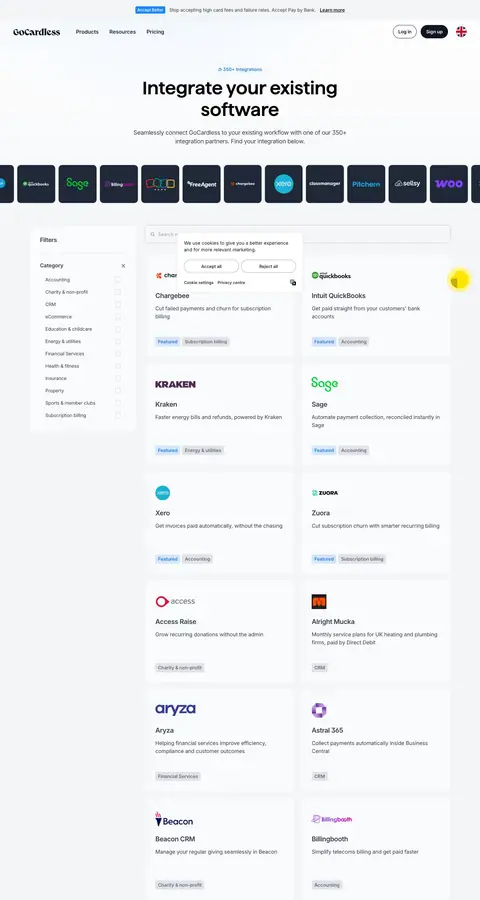The width and height of the screenshot is (480, 900).
Task: Click the CRM tag on Astral 365
Action: [x=320, y=777]
